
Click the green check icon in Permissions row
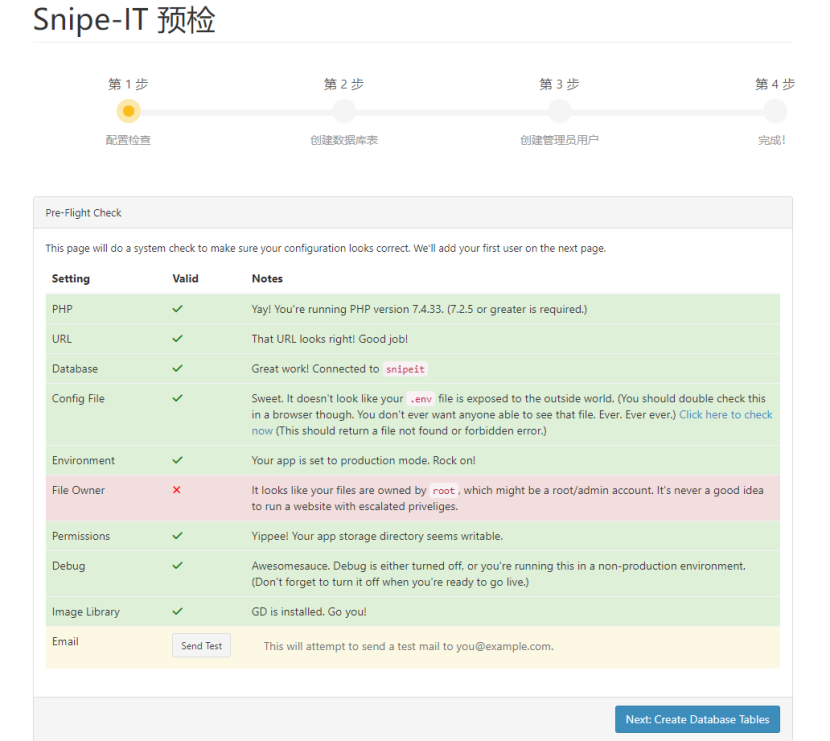coord(177,535)
